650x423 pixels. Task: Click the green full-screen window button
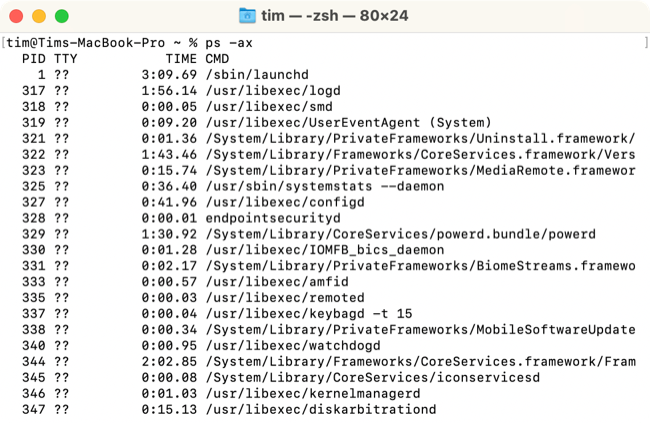60,17
